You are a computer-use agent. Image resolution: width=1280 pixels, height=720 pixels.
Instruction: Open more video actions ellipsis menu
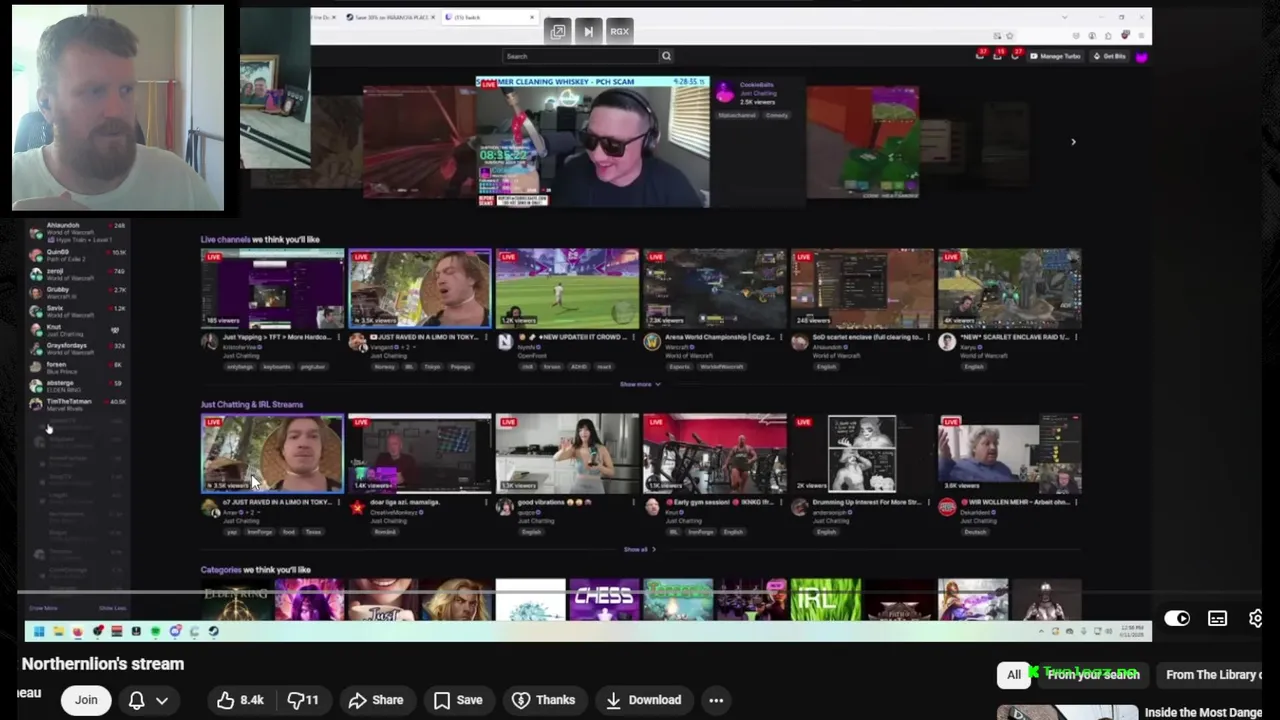click(716, 700)
